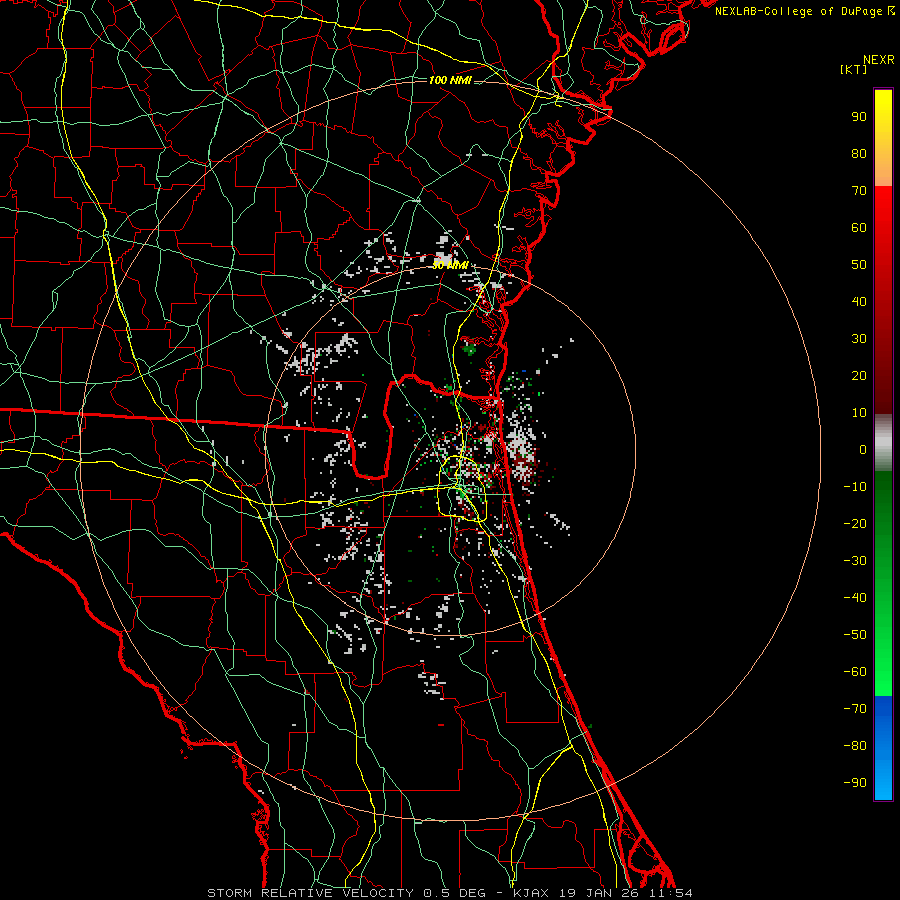Click the STORM RELATIVE VELOCITY caption text
This screenshot has height=900, width=900.
[x=313, y=893]
